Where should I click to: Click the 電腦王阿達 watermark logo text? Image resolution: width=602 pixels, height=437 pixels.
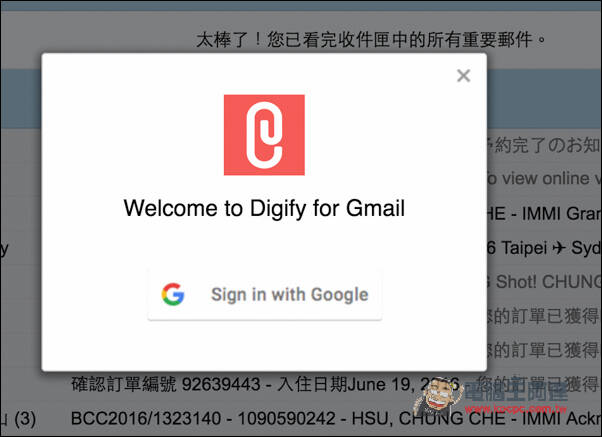pyautogui.click(x=516, y=390)
